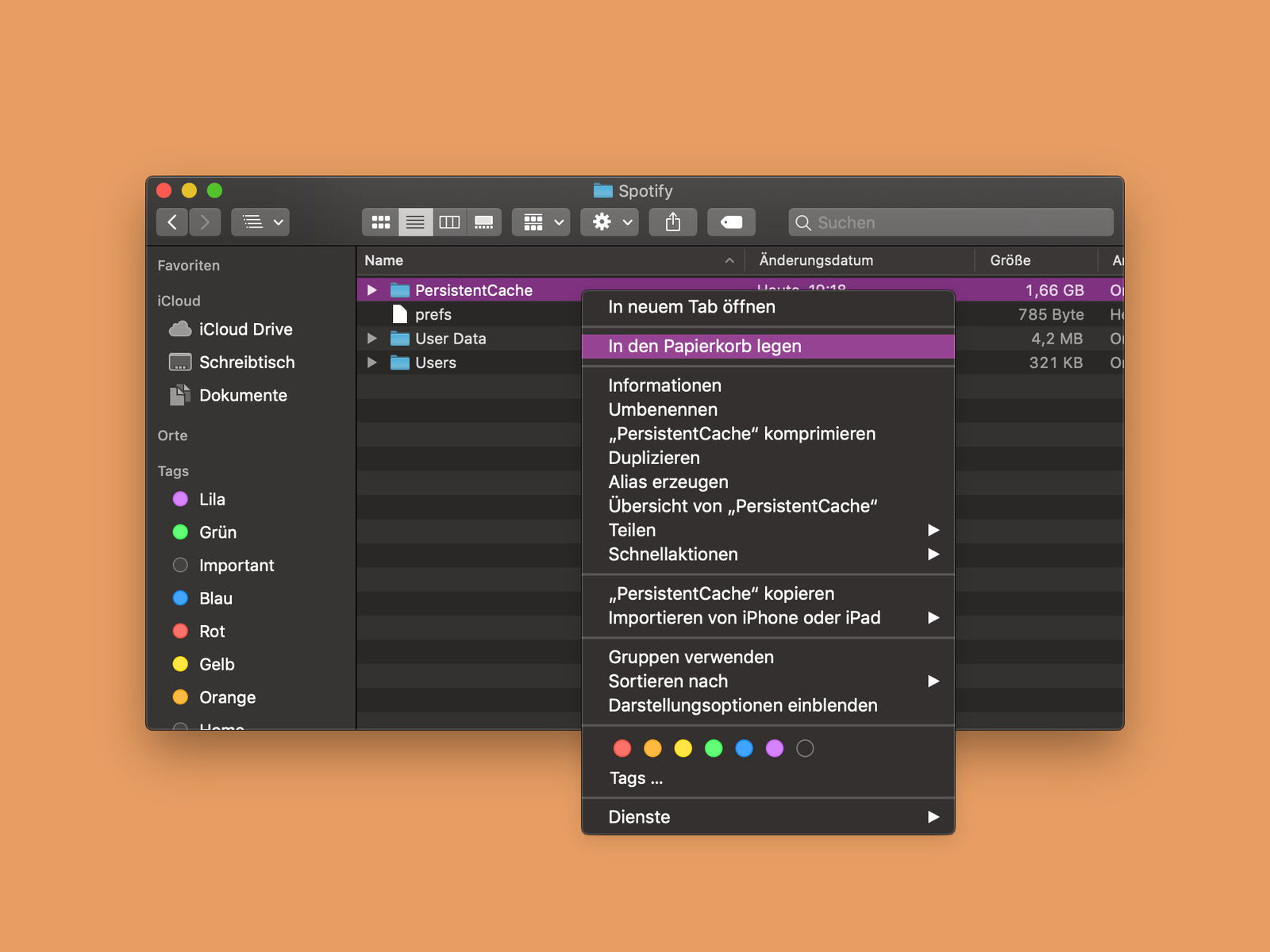Apply the green tag color in context menu
Screen dimensions: 1270x952
(x=714, y=748)
